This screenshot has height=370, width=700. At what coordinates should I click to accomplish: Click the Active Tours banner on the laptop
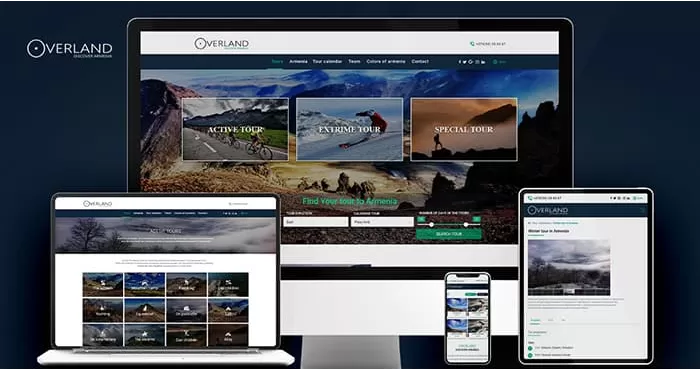point(165,235)
